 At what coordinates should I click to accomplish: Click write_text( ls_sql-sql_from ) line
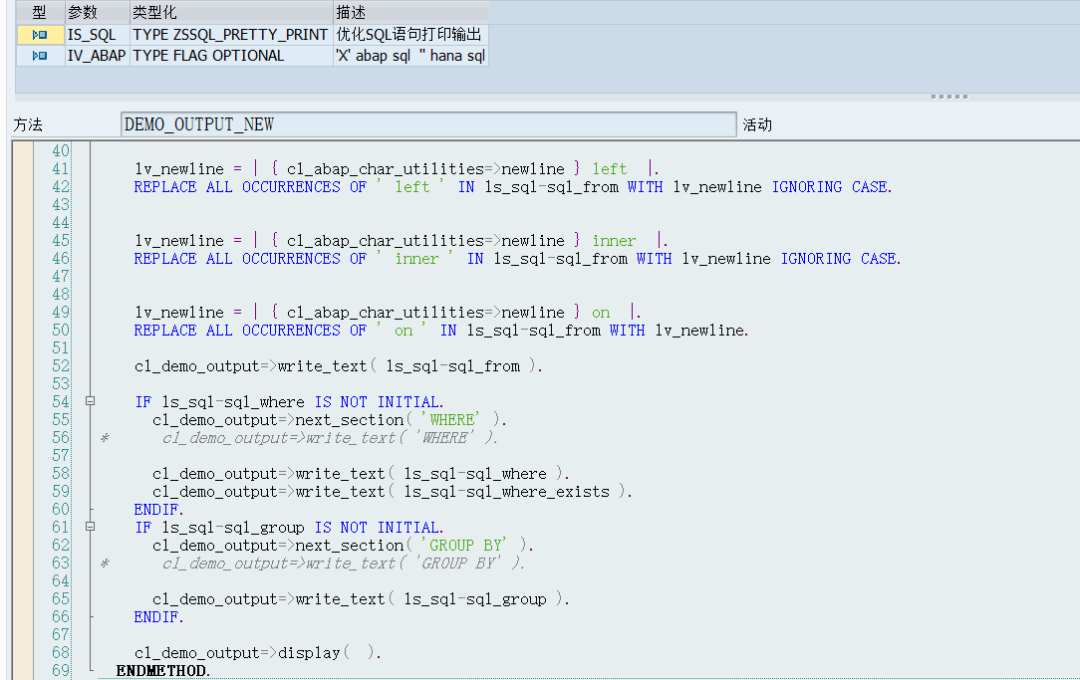(338, 366)
